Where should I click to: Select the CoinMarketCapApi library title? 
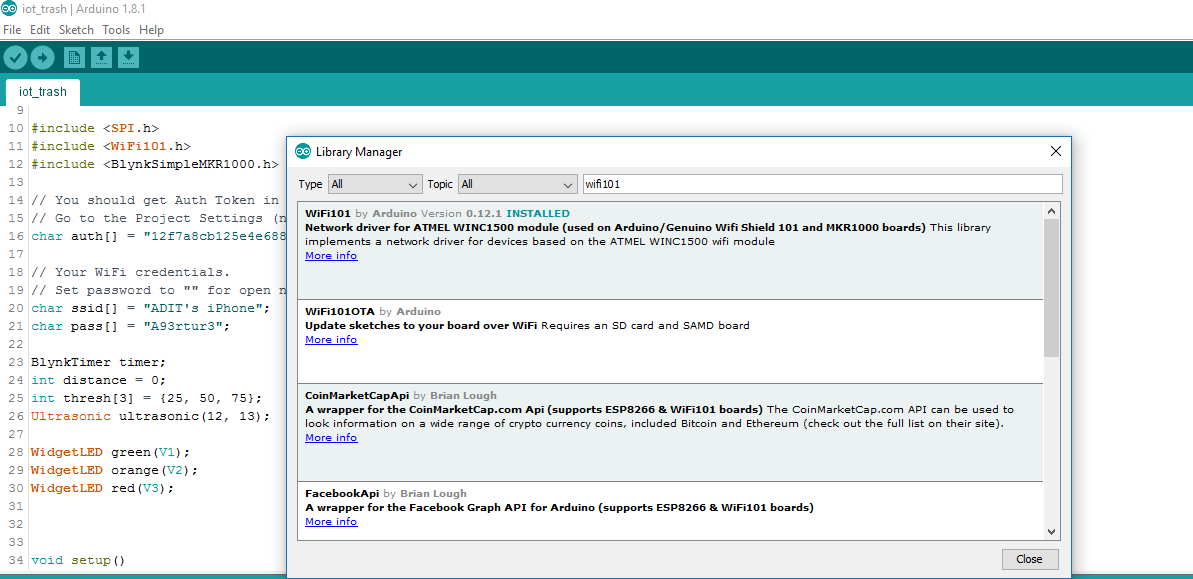tap(358, 395)
